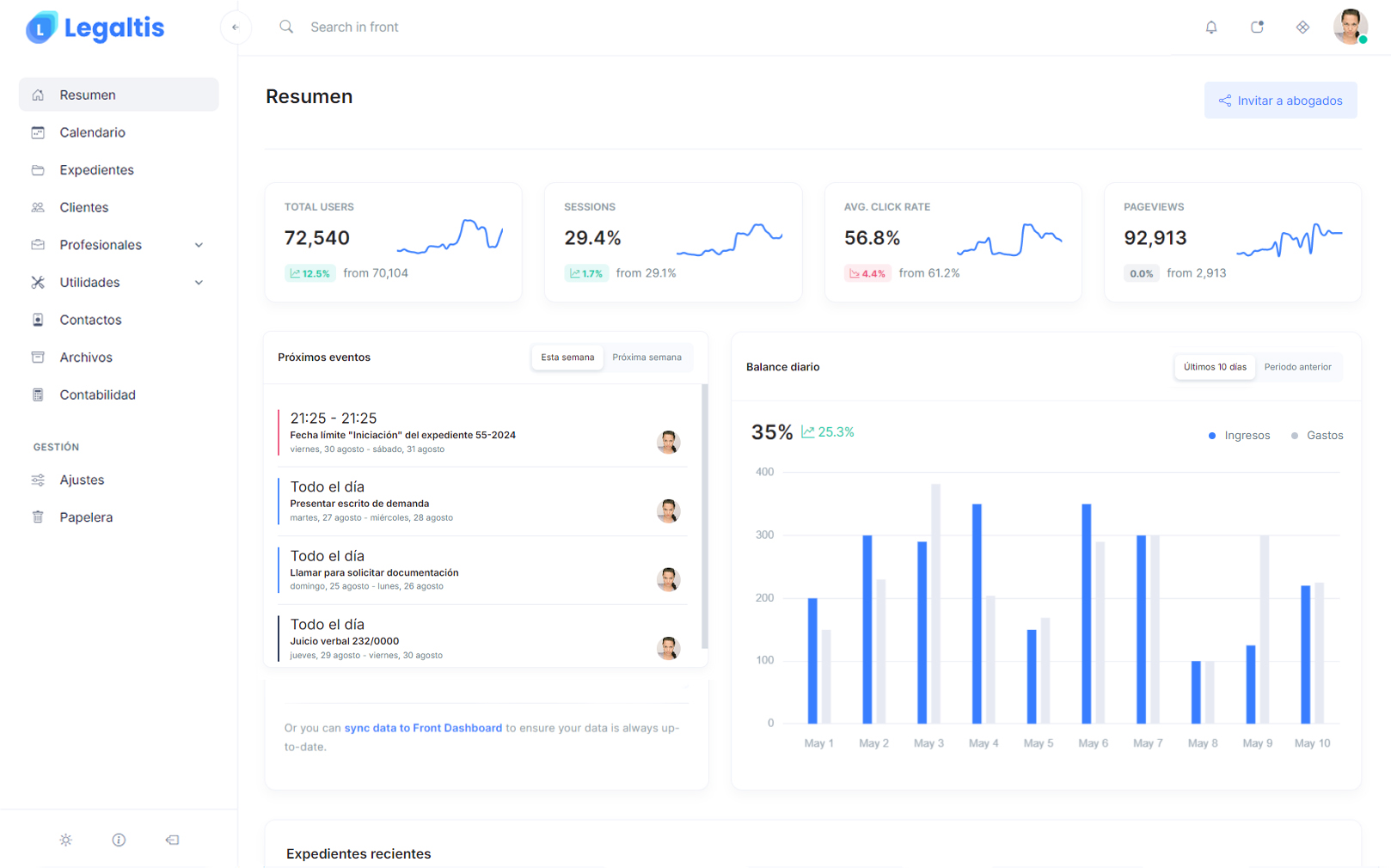Click the Próximos eventos scrollbar
This screenshot has height=868, width=1391.
[x=705, y=517]
